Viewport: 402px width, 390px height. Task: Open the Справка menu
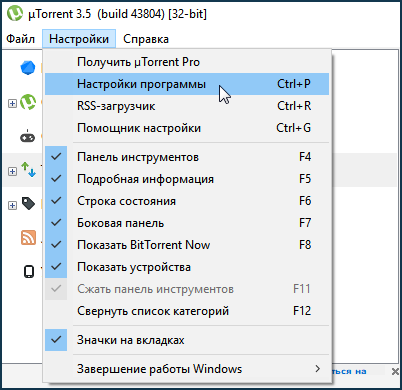pyautogui.click(x=146, y=39)
